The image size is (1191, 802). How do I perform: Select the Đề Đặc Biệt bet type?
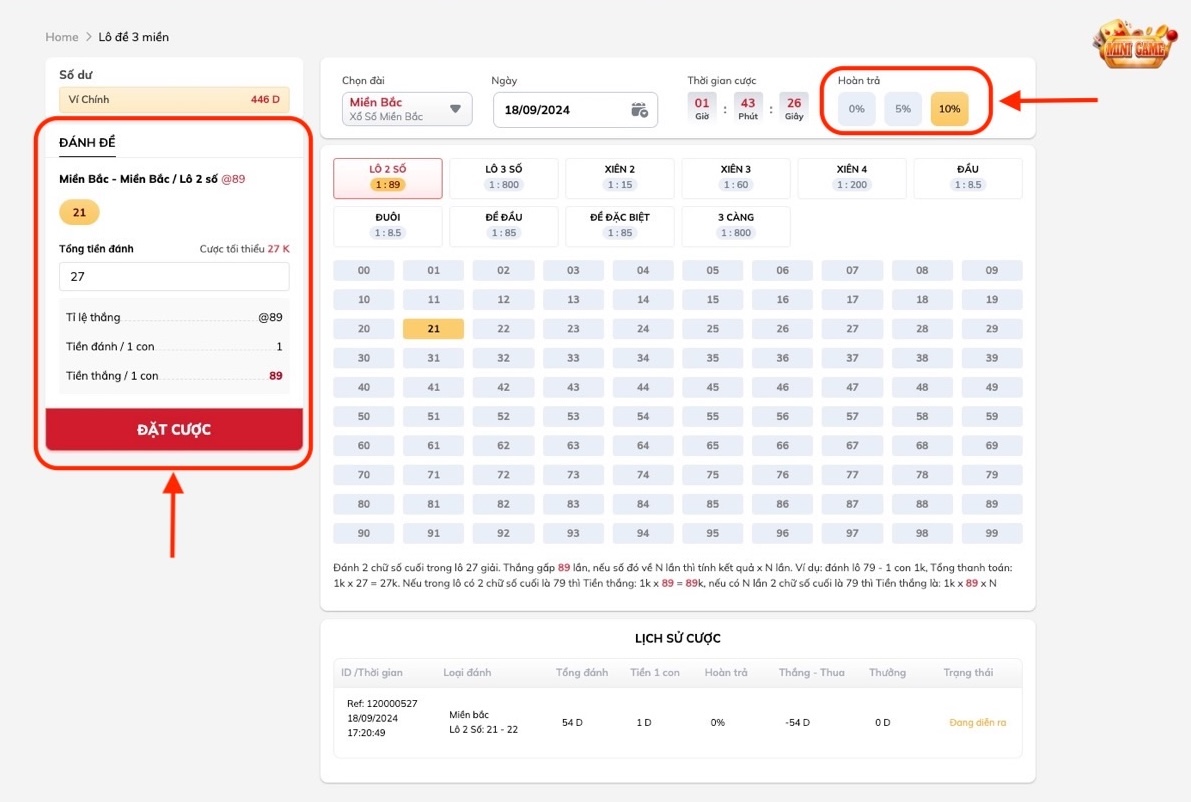click(x=620, y=225)
